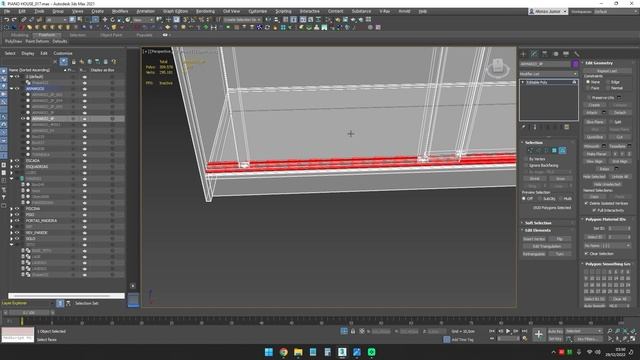The width and height of the screenshot is (640, 360).
Task: Select SubObj preview selection radio button
Action: (540, 199)
